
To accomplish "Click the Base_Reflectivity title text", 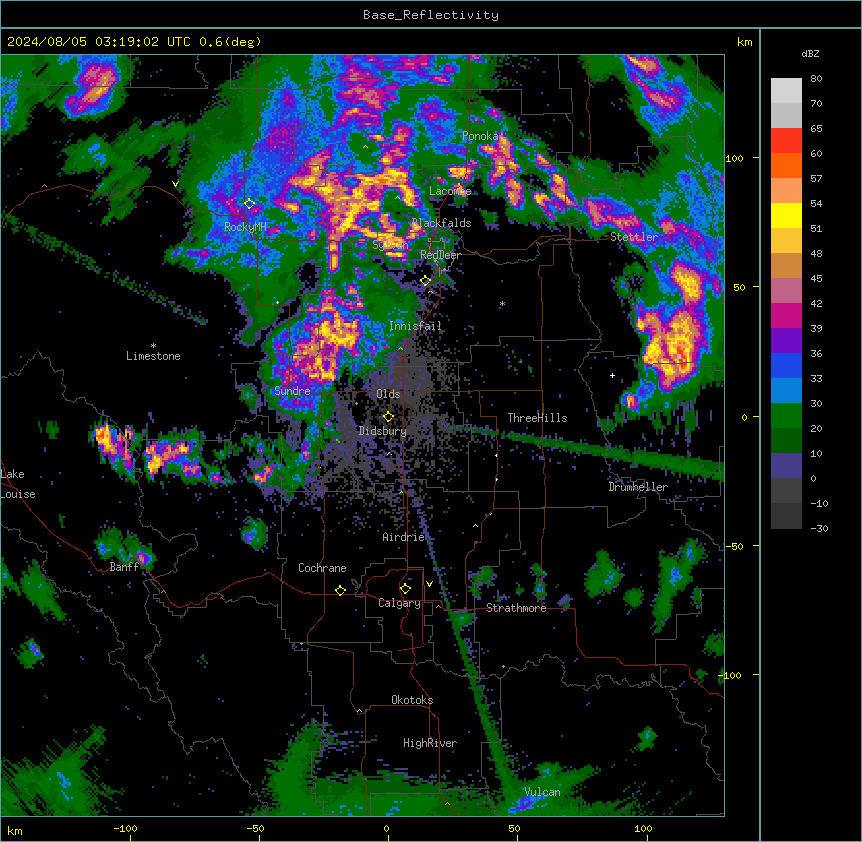I will coord(431,15).
